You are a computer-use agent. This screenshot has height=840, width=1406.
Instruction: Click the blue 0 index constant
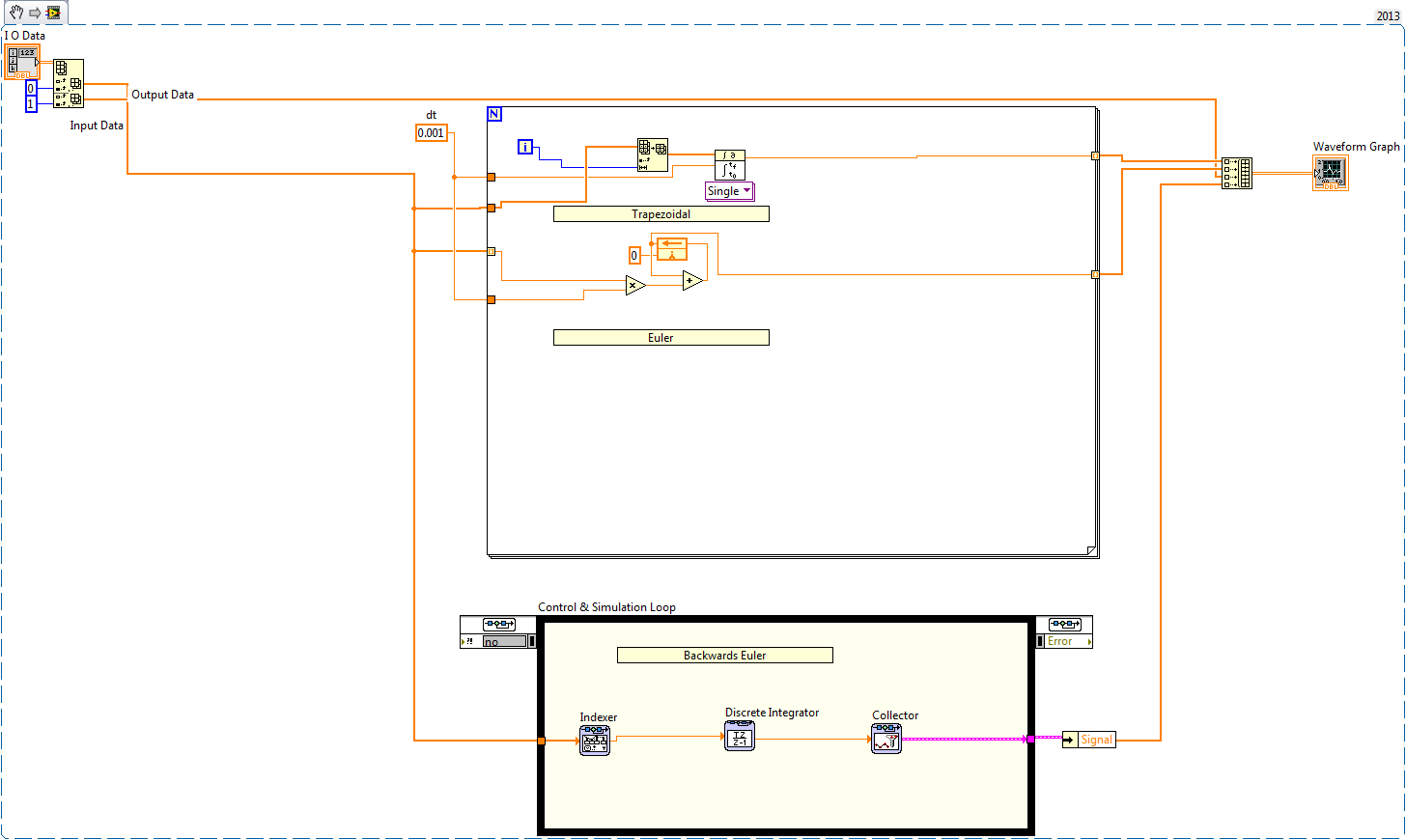pos(31,88)
